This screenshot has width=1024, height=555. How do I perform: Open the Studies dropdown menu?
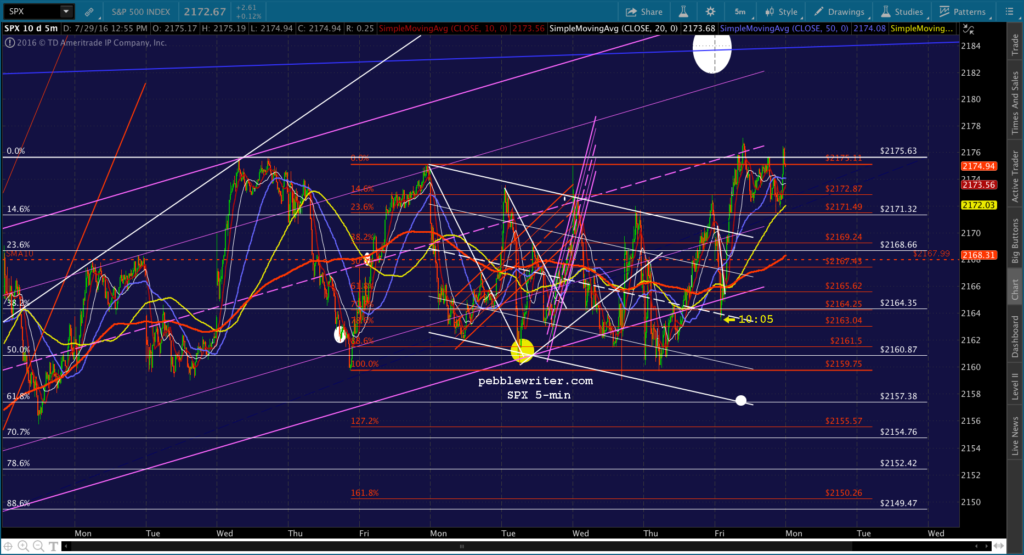(902, 12)
